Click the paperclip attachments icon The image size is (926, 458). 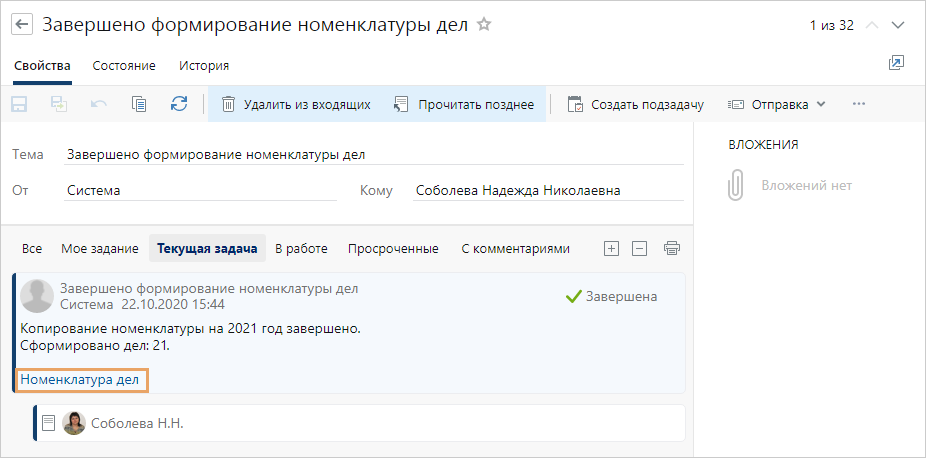[736, 186]
